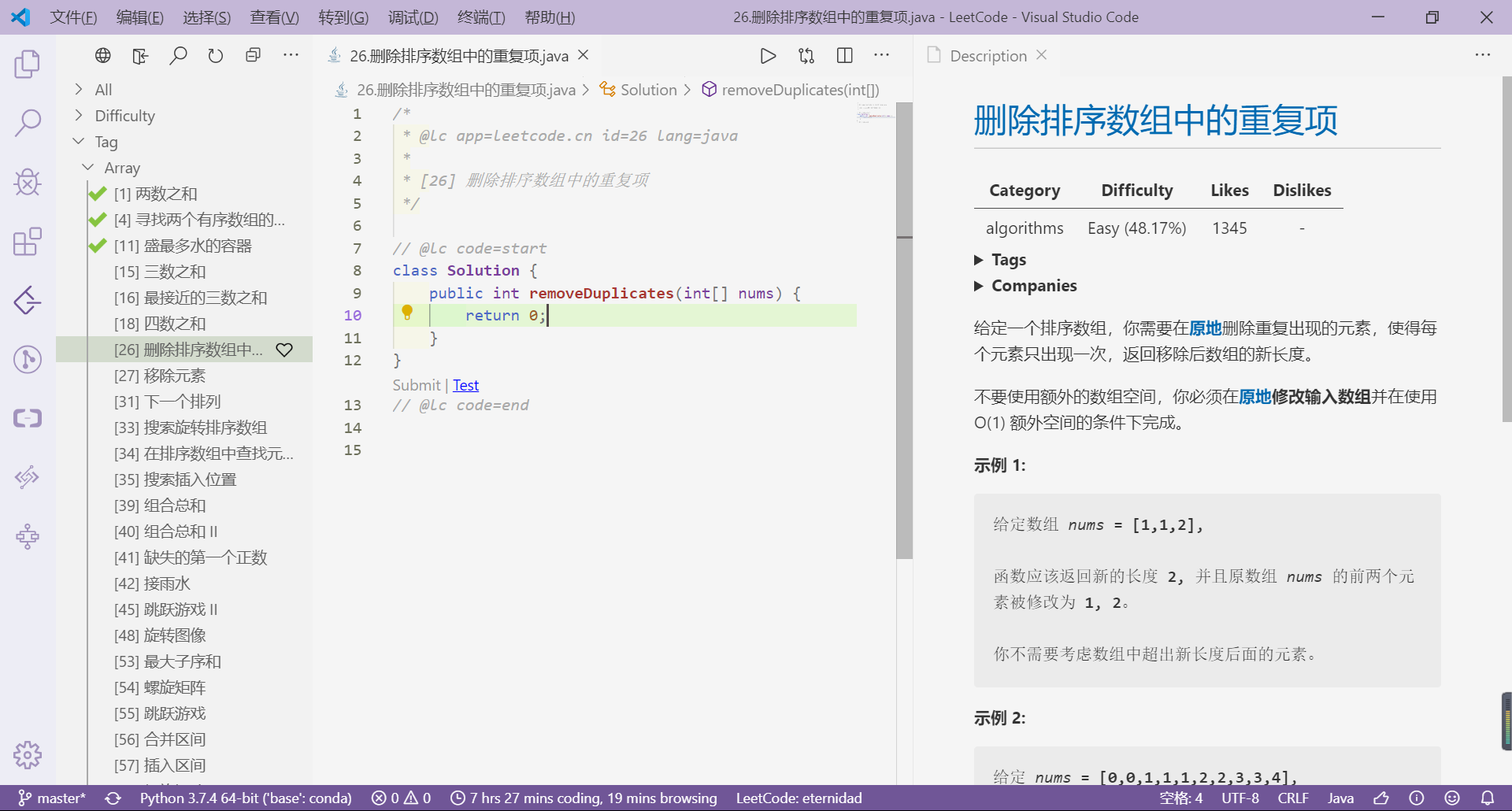The height and width of the screenshot is (811, 1512).
Task: Refresh the LeetCode problem list
Action: coord(216,55)
